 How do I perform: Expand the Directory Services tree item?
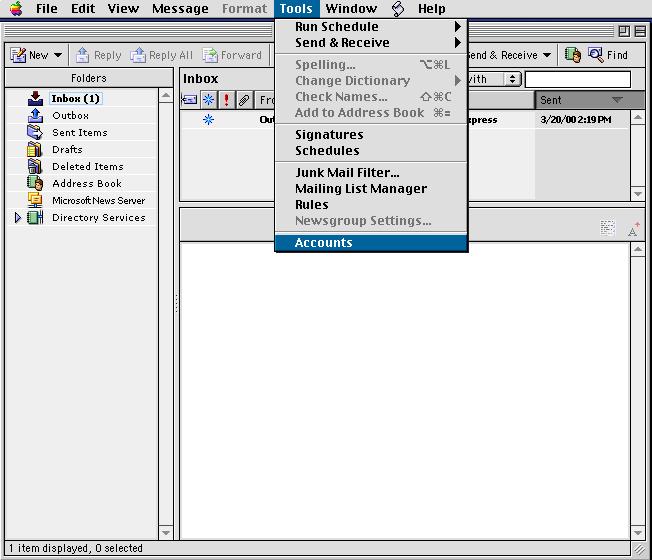tap(17, 217)
